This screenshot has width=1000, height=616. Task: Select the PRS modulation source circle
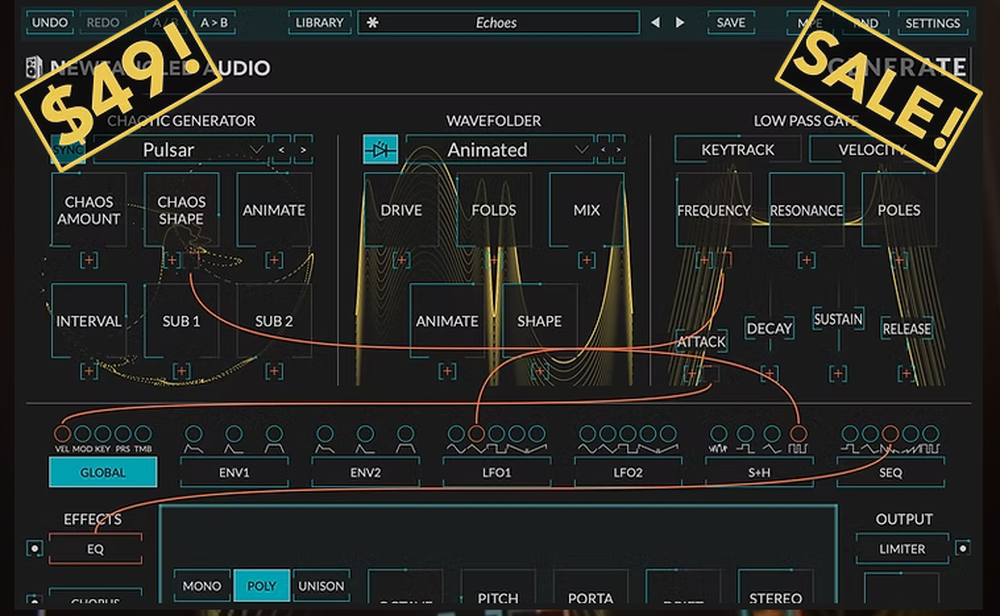coord(122,434)
